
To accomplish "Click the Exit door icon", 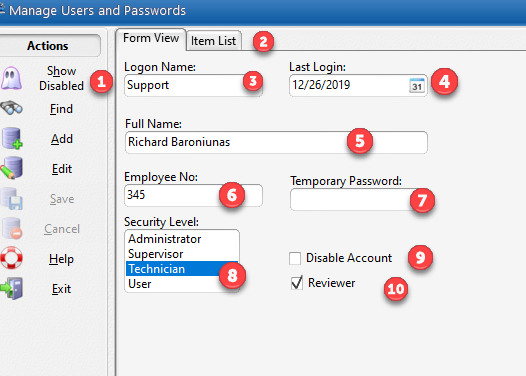I will coord(11,288).
